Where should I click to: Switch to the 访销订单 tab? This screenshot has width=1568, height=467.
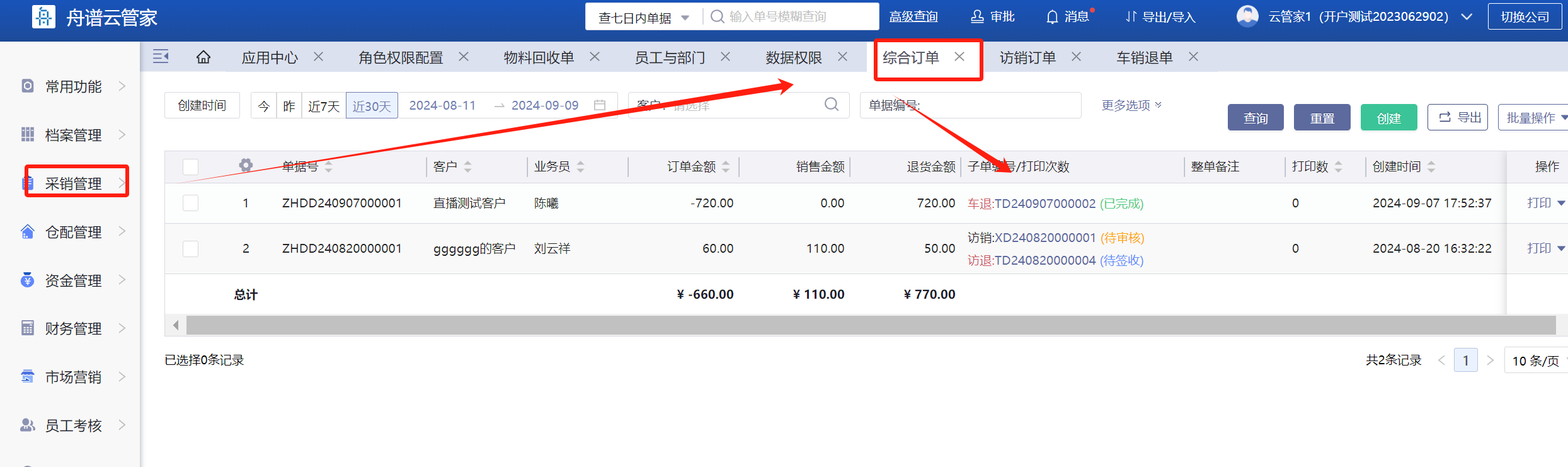click(x=1027, y=57)
